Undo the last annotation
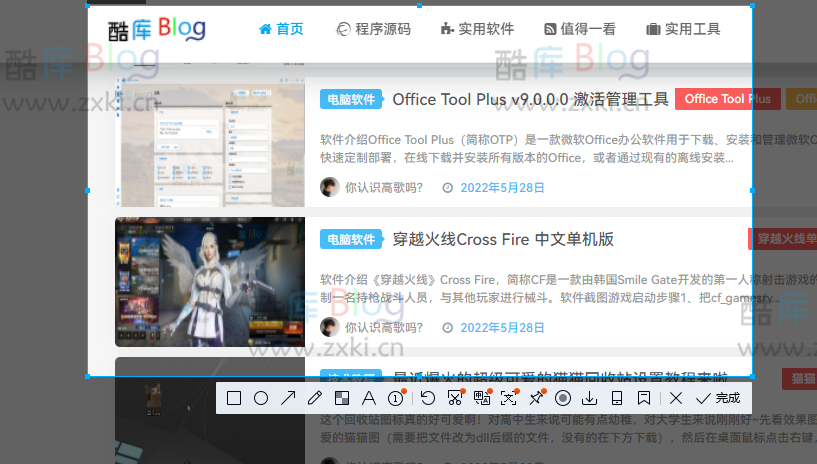The height and width of the screenshot is (464, 817). coord(428,398)
